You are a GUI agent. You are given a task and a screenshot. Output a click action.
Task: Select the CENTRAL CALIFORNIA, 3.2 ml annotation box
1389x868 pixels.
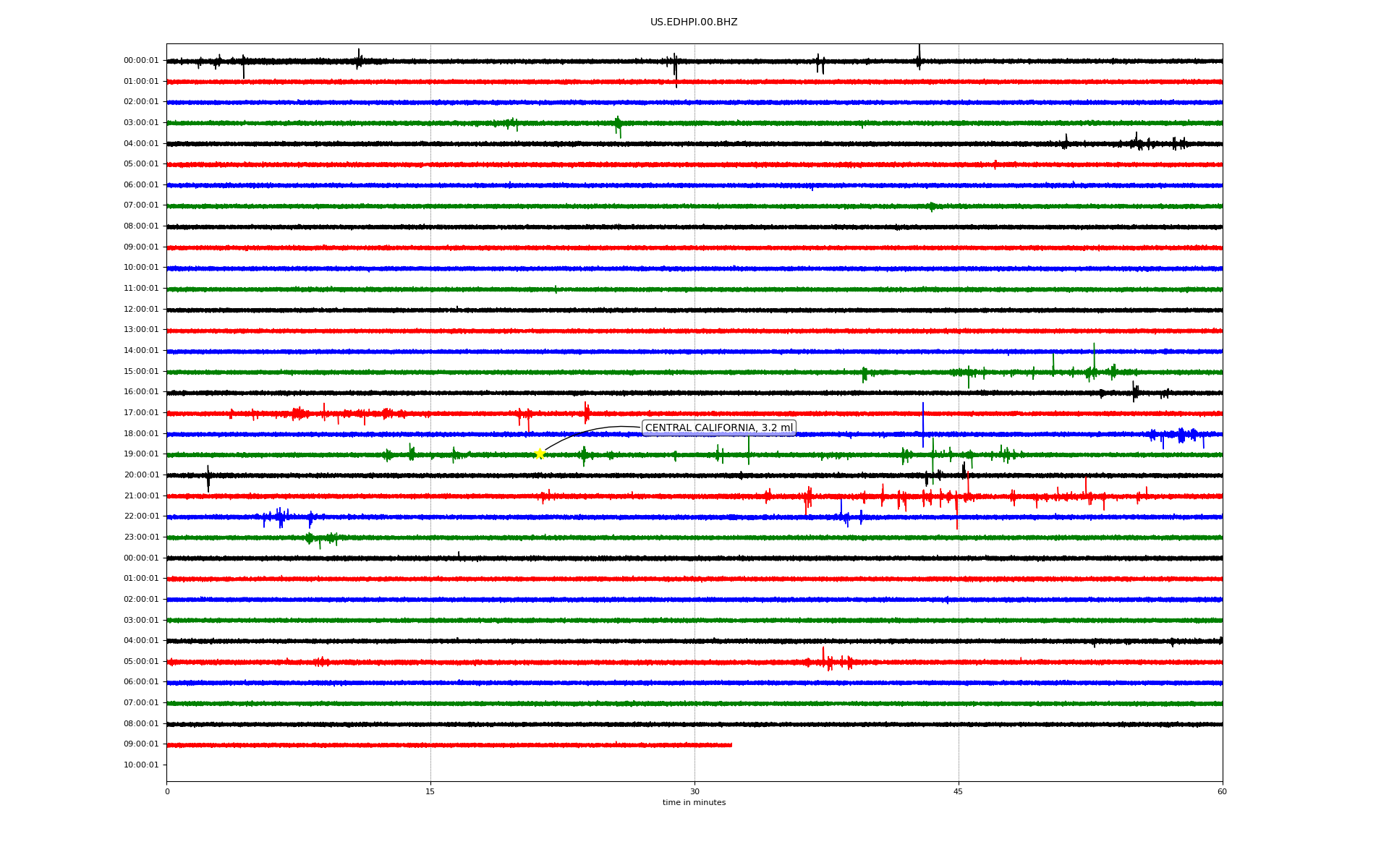tap(719, 428)
